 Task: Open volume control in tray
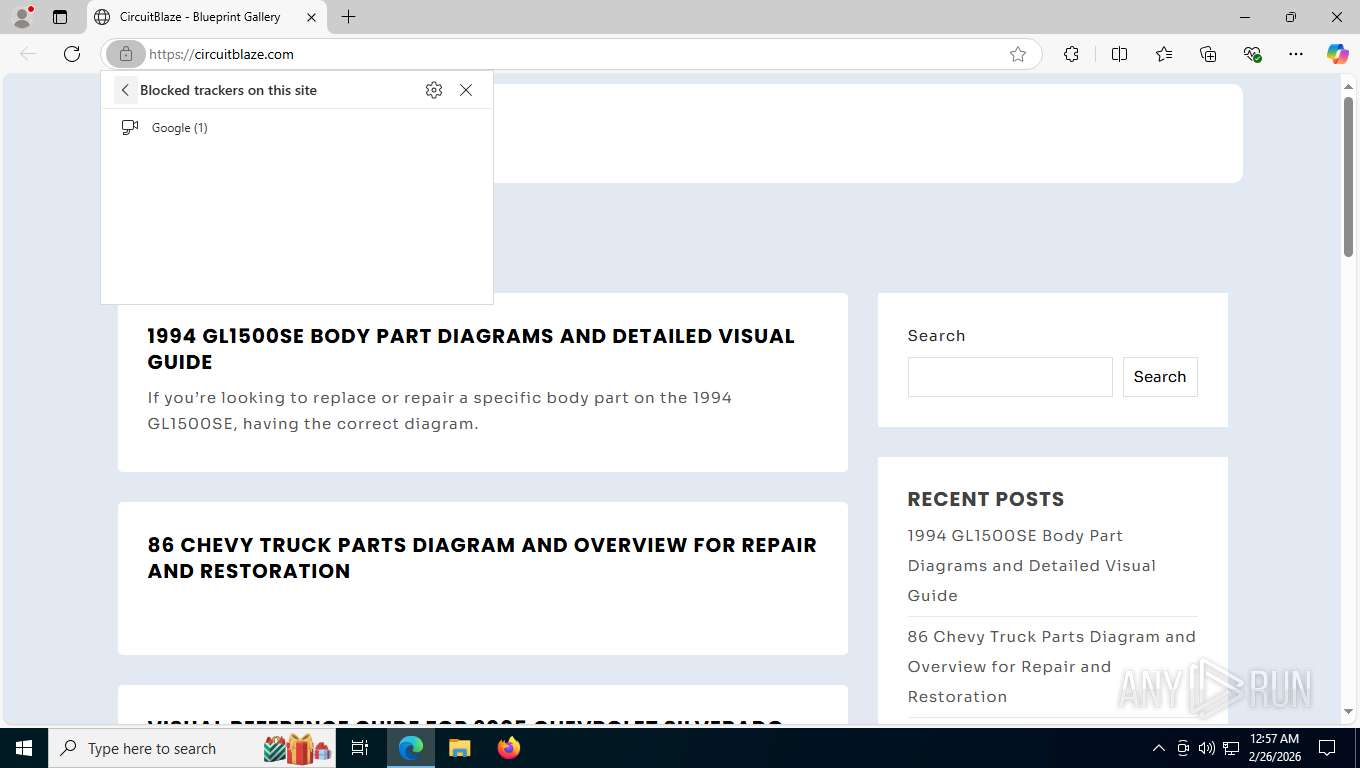[x=1207, y=748]
